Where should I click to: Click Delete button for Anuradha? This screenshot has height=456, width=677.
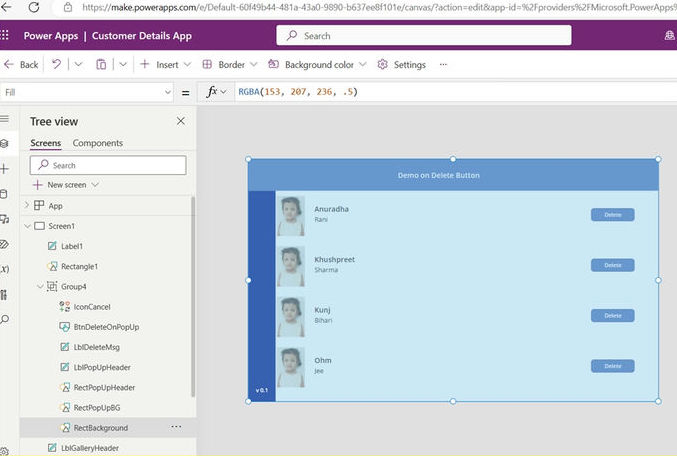612,215
